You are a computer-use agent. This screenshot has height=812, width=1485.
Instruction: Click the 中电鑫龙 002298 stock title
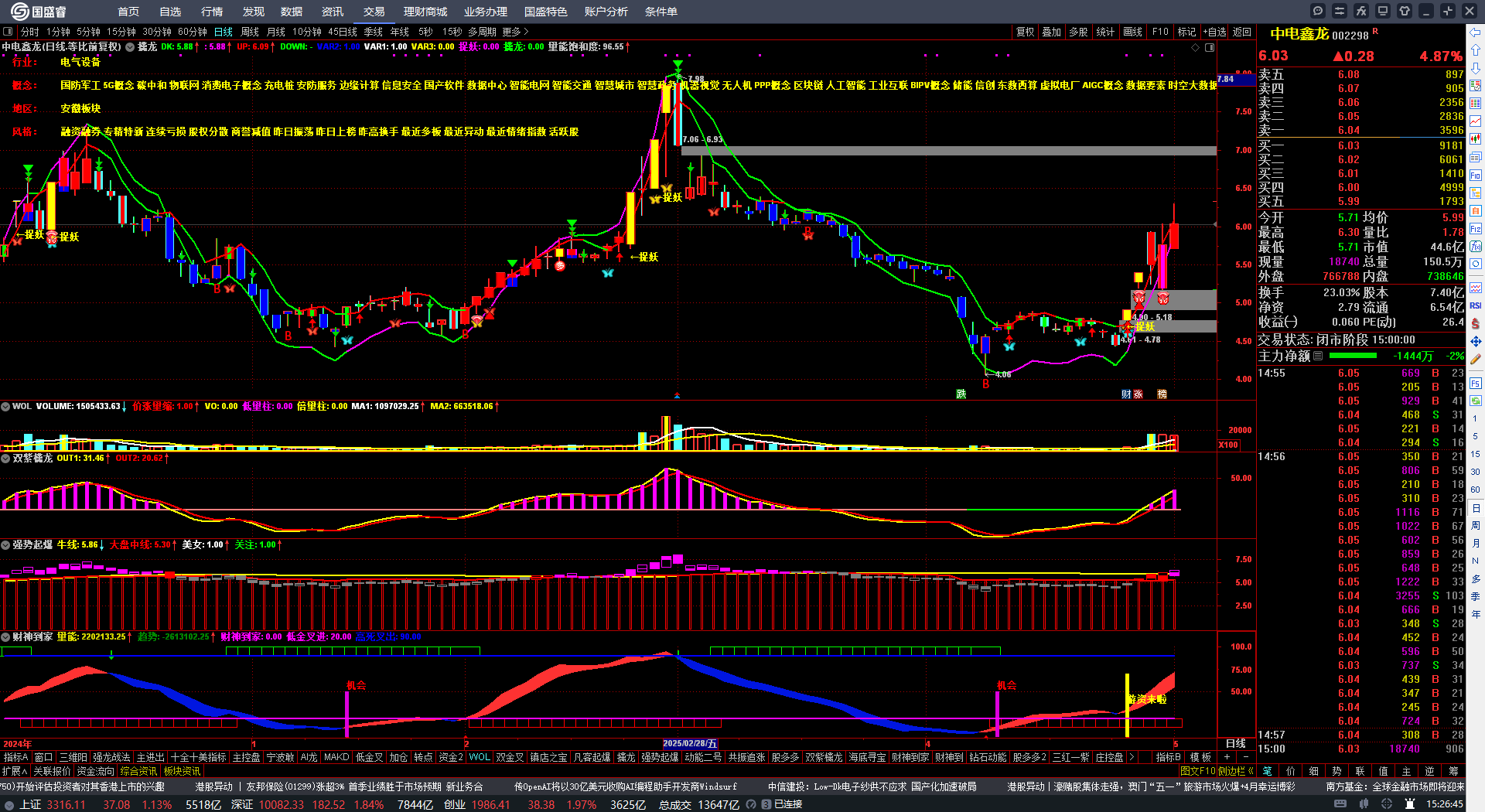tap(1319, 34)
